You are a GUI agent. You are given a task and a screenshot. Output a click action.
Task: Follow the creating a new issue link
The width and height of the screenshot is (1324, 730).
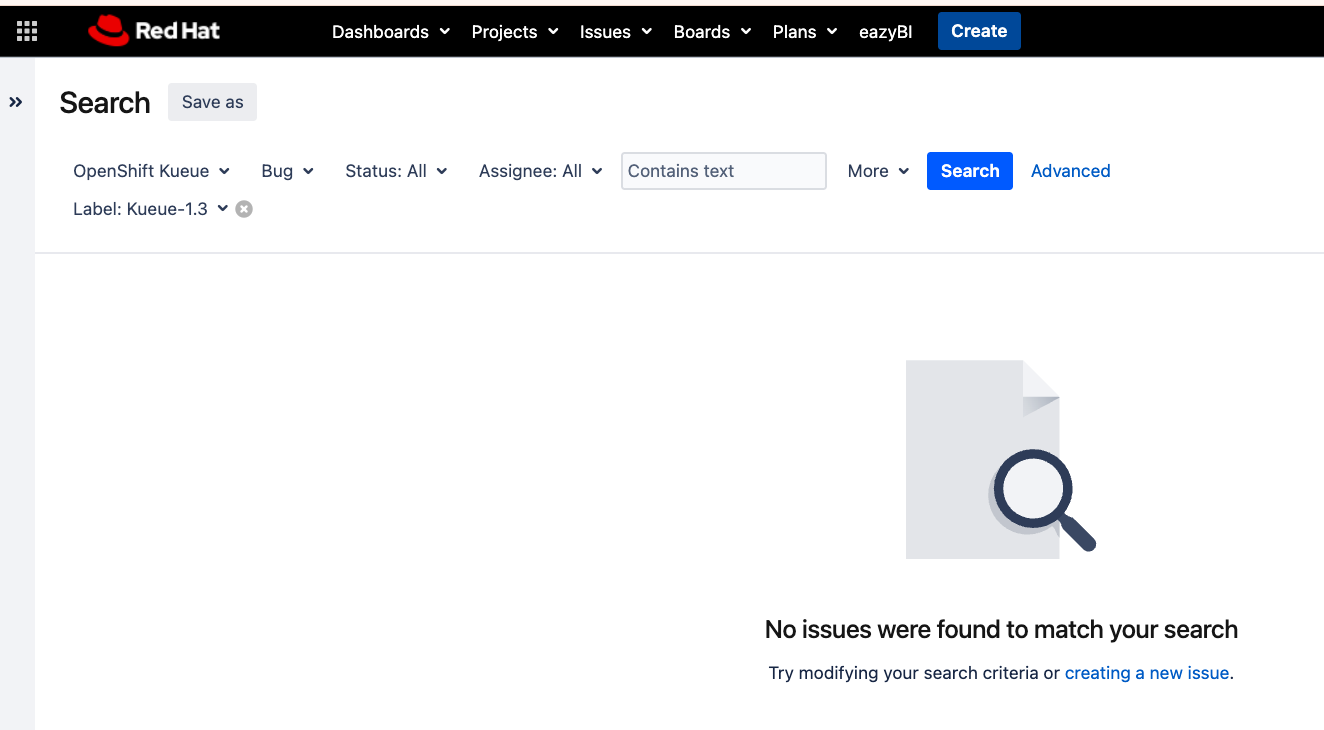(x=1147, y=673)
